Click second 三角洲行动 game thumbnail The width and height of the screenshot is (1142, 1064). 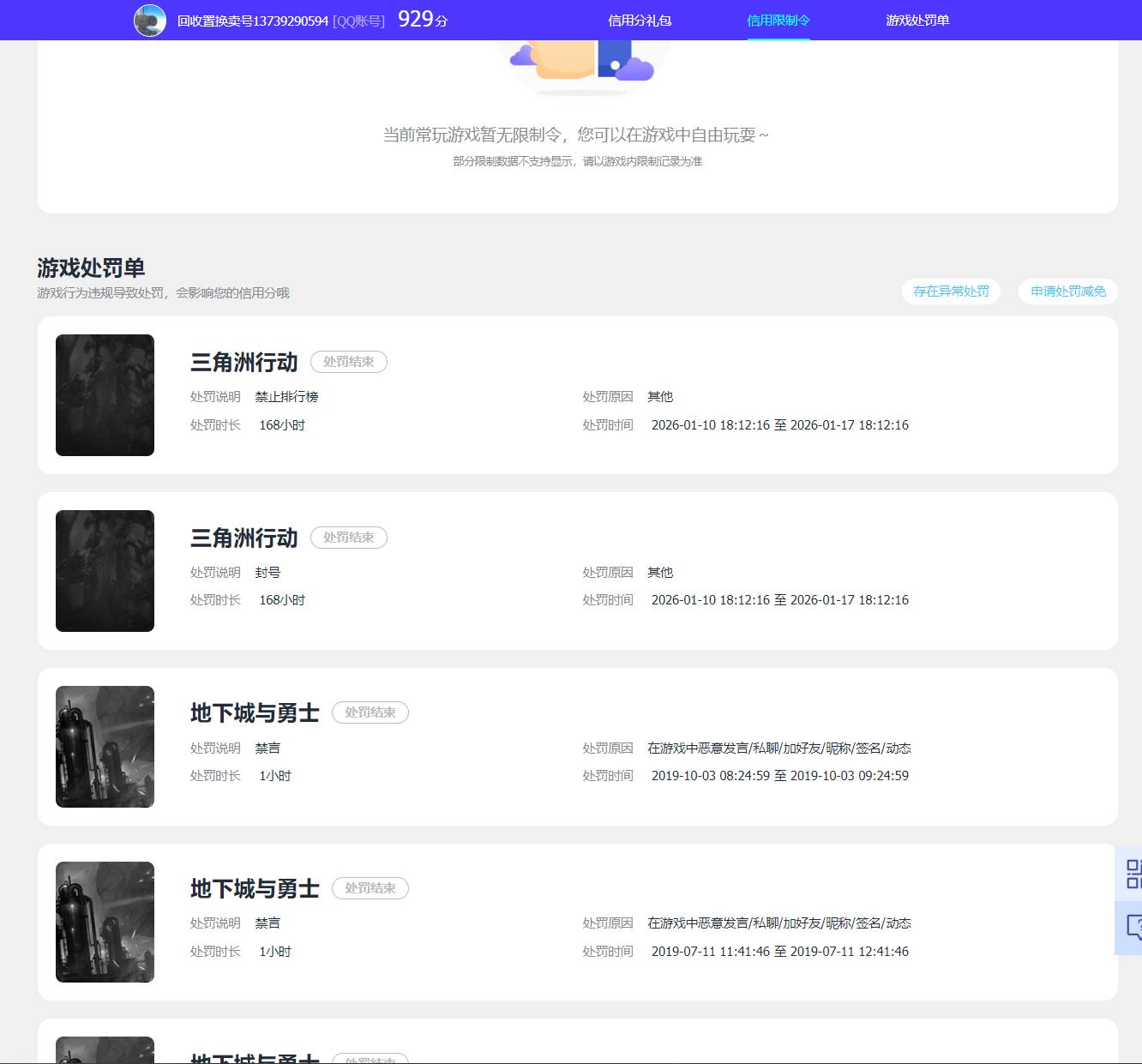click(105, 571)
